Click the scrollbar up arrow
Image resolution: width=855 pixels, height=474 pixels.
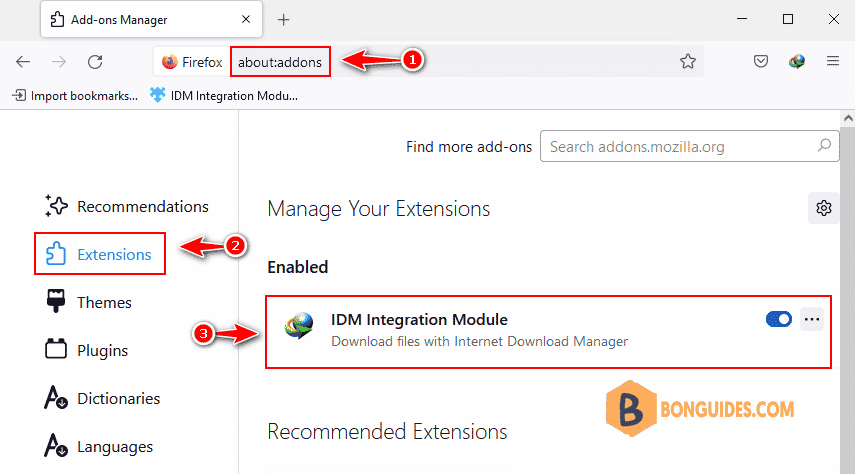(847, 118)
